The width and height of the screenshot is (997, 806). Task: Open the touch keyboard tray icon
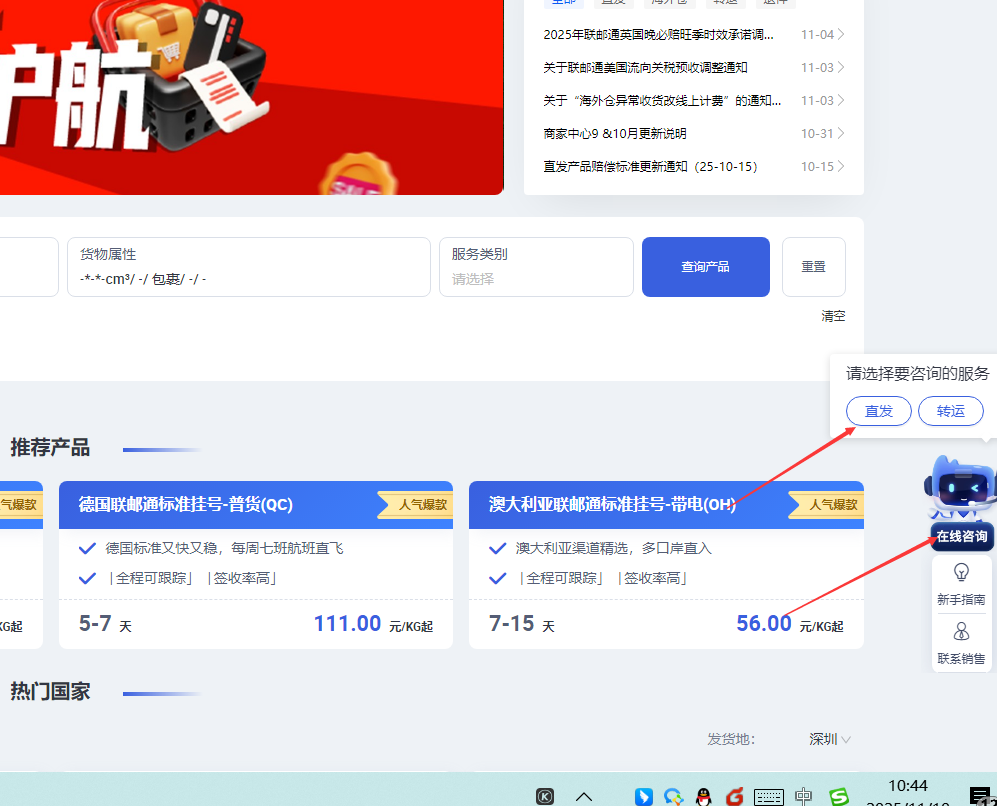coord(769,796)
